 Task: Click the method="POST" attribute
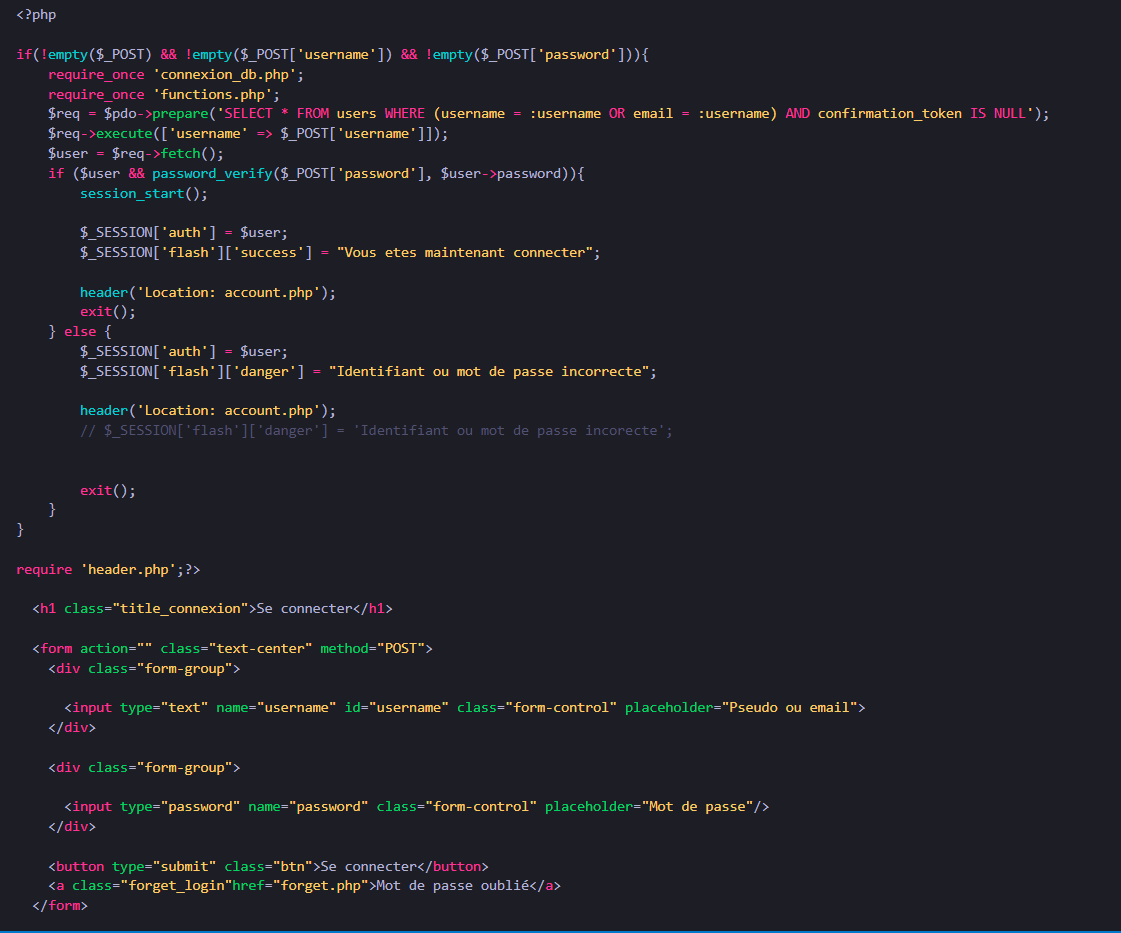(x=372, y=648)
